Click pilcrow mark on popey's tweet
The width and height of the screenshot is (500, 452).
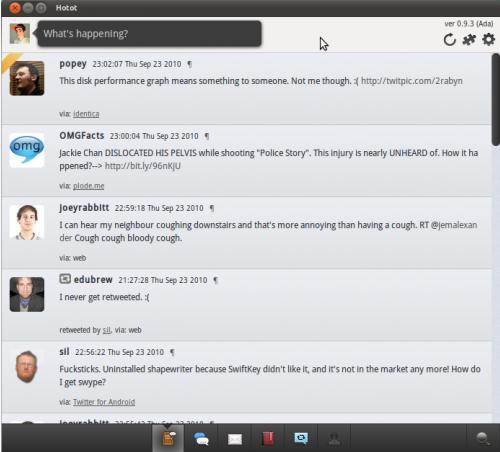pos(190,64)
